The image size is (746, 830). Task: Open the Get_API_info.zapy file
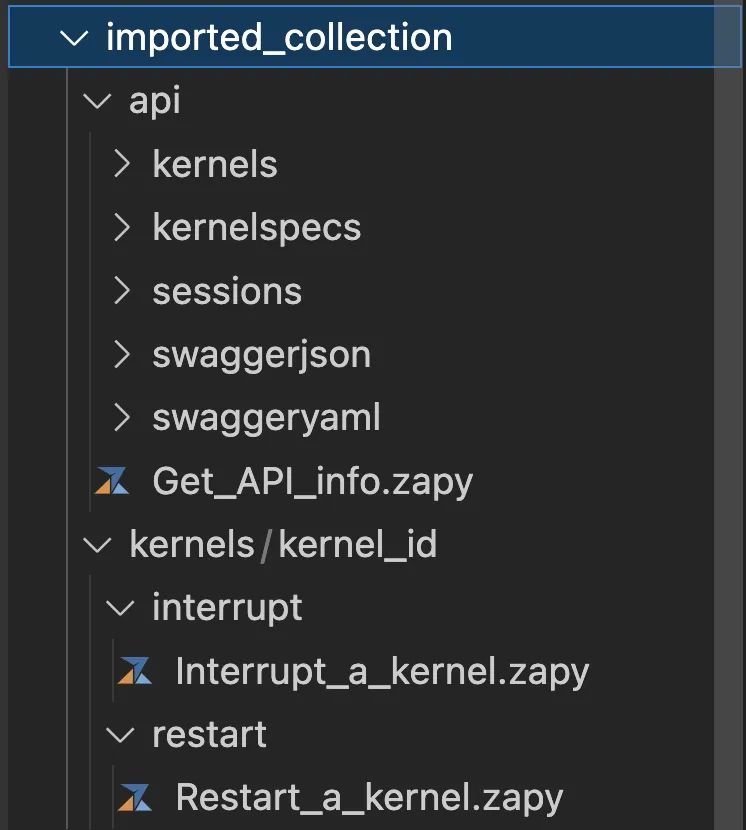point(312,482)
